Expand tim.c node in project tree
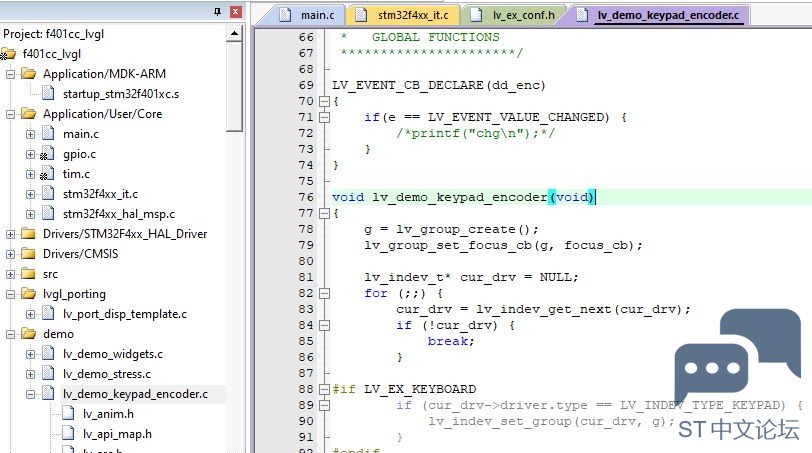 31,174
